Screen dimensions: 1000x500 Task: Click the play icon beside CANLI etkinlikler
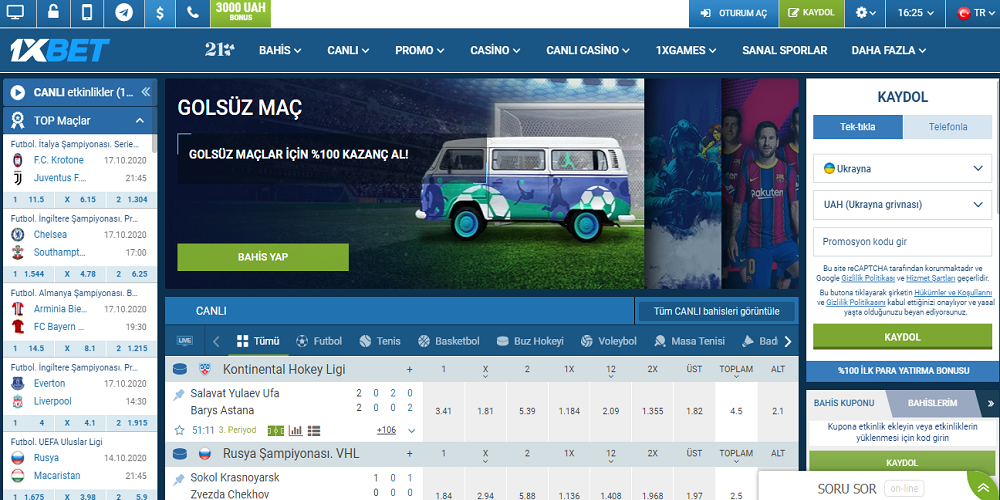click(18, 92)
